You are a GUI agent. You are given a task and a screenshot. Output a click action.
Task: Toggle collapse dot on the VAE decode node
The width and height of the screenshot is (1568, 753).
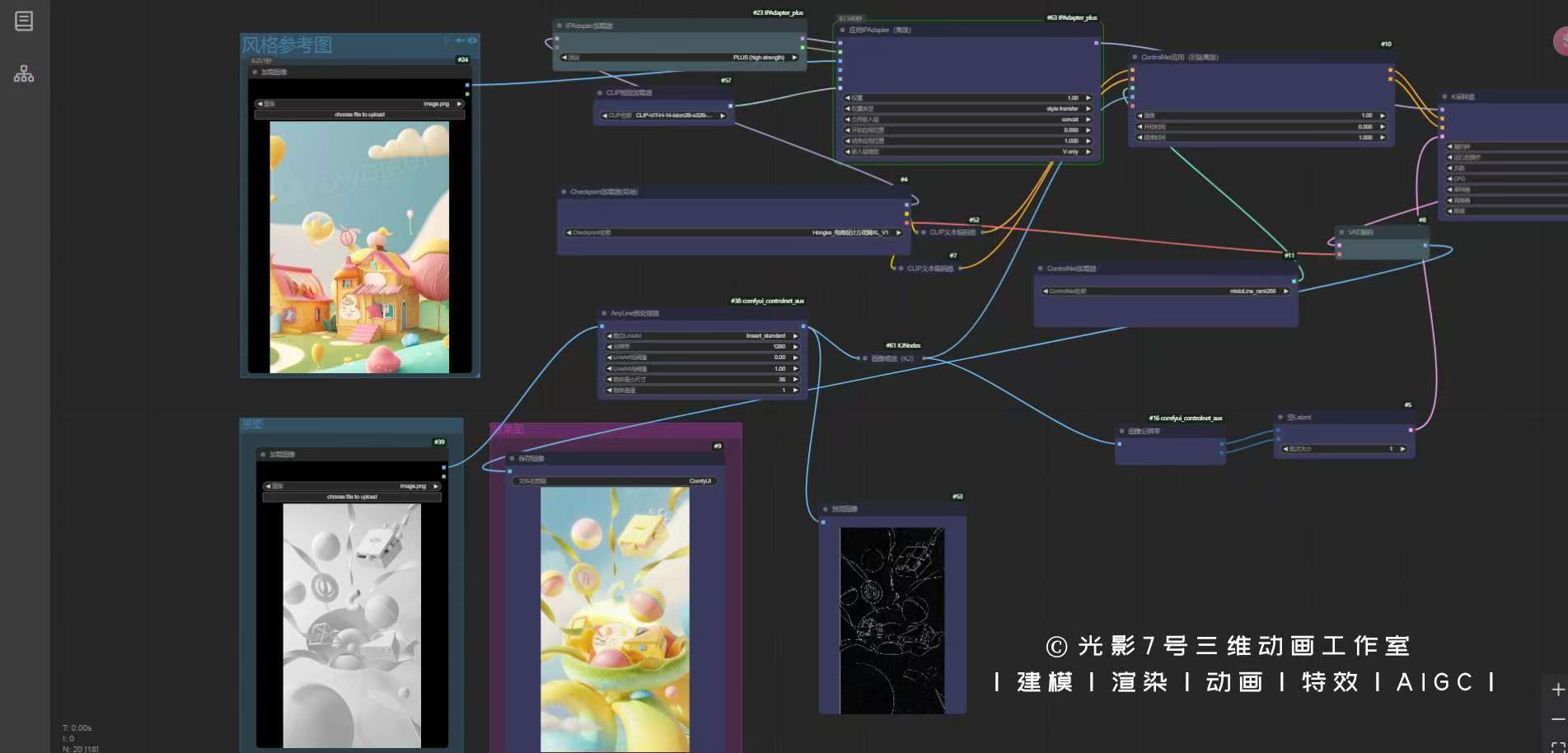[1341, 232]
